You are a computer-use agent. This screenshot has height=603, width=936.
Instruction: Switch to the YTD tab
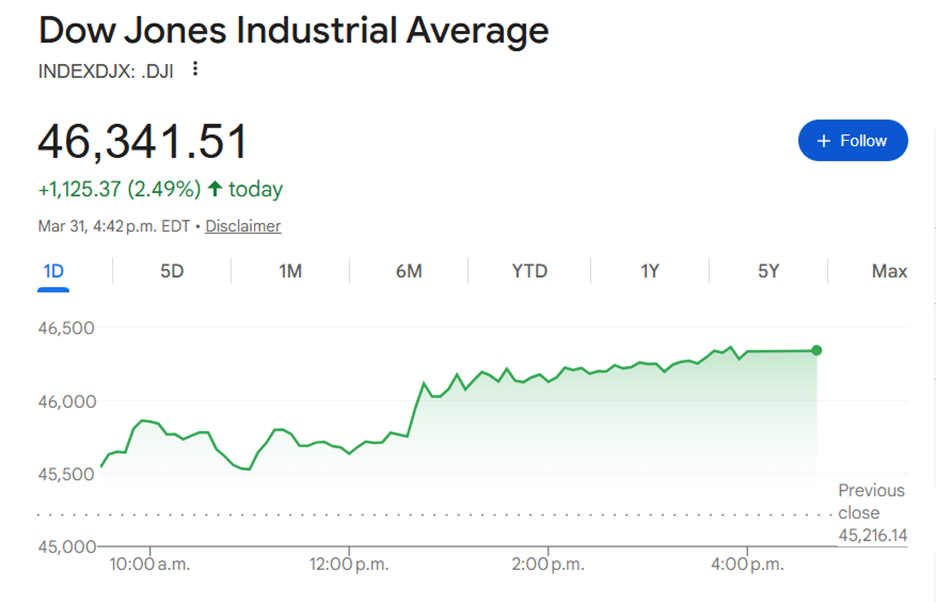pyautogui.click(x=529, y=271)
